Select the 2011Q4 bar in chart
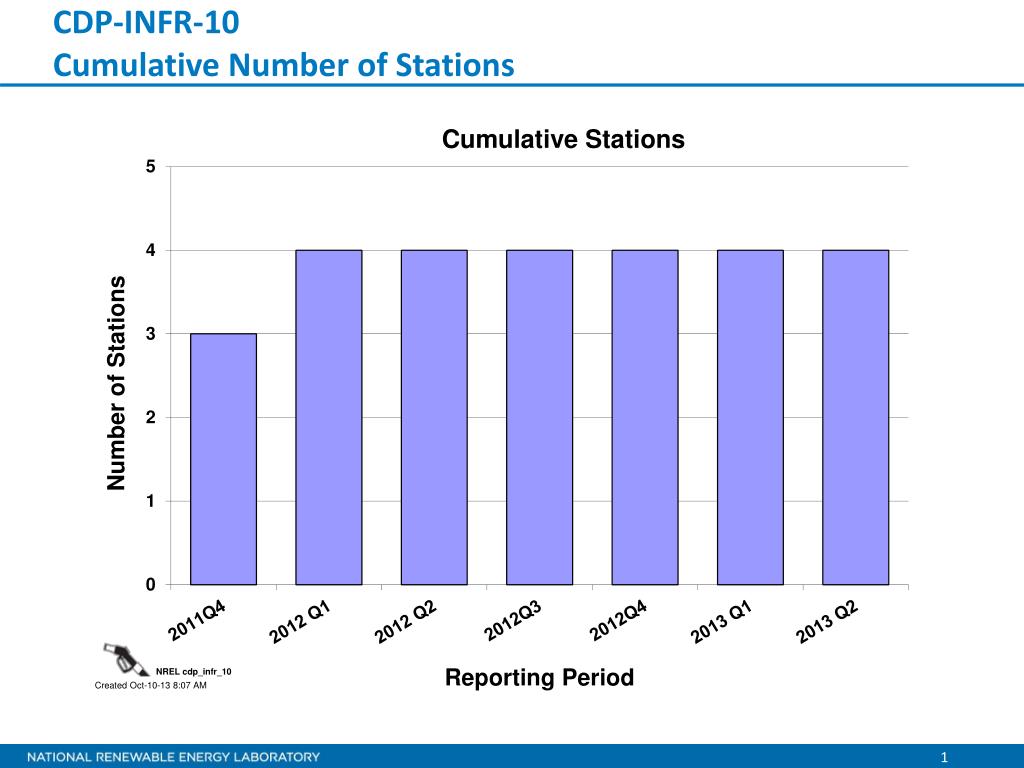This screenshot has width=1024, height=768. [223, 459]
